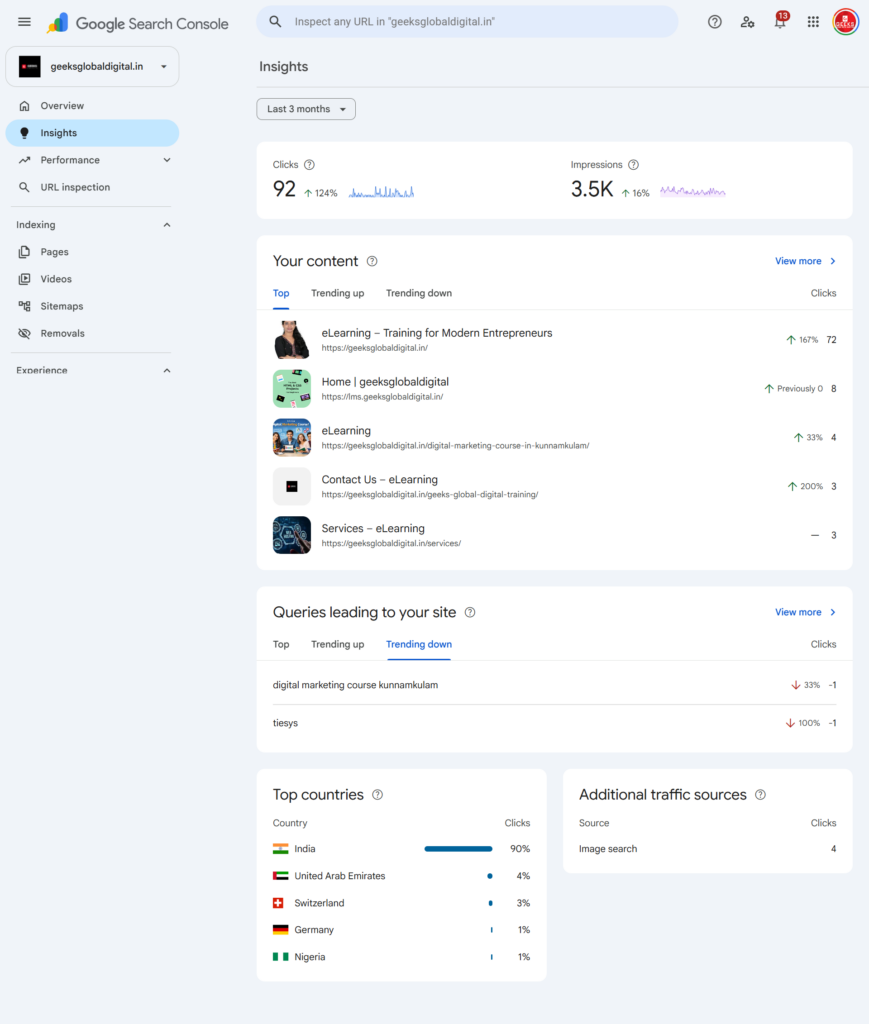869x1024 pixels.
Task: Click the Inspect any URL search field
Action: click(467, 22)
